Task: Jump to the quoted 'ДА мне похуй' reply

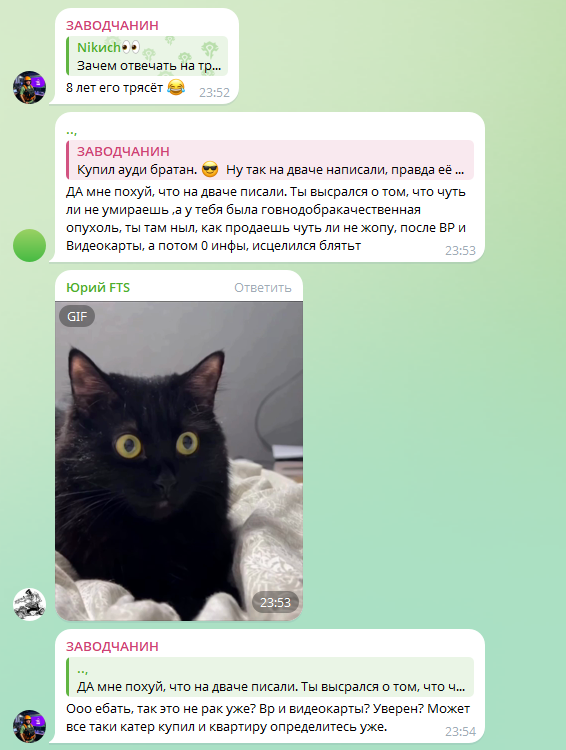Action: coord(270,677)
